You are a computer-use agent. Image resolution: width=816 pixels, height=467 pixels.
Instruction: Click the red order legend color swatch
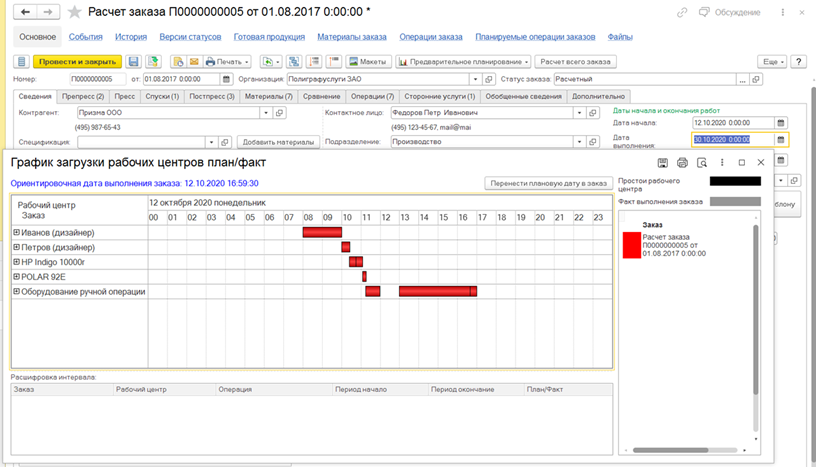[x=631, y=245]
